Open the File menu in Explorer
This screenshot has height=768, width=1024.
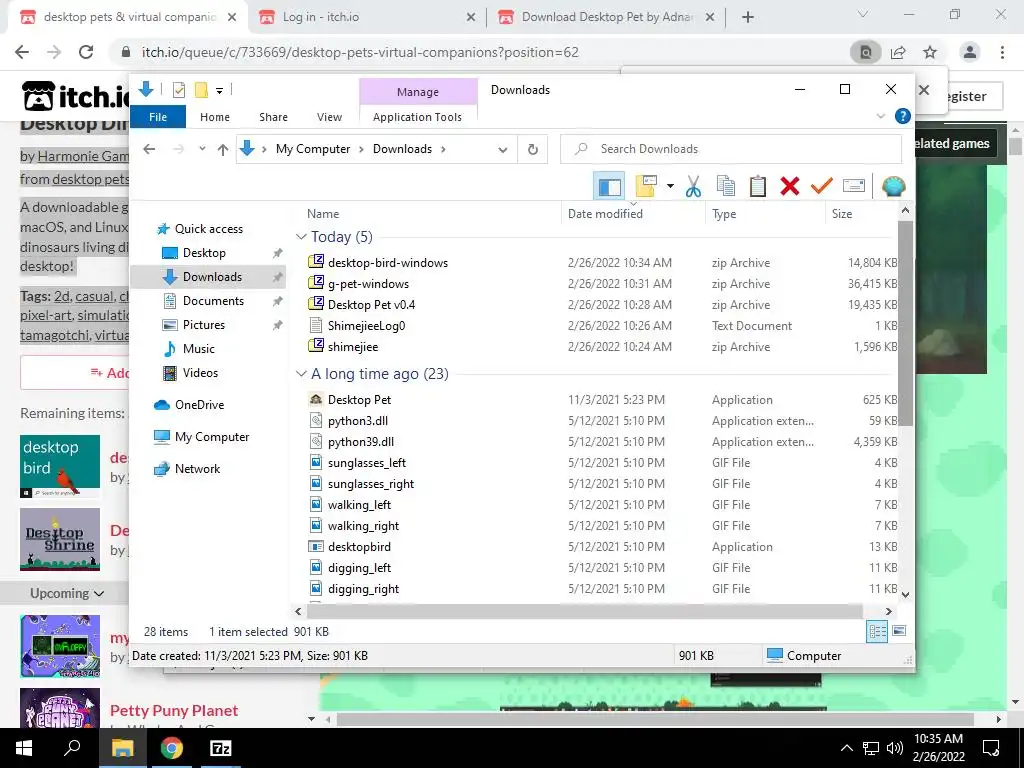[158, 117]
